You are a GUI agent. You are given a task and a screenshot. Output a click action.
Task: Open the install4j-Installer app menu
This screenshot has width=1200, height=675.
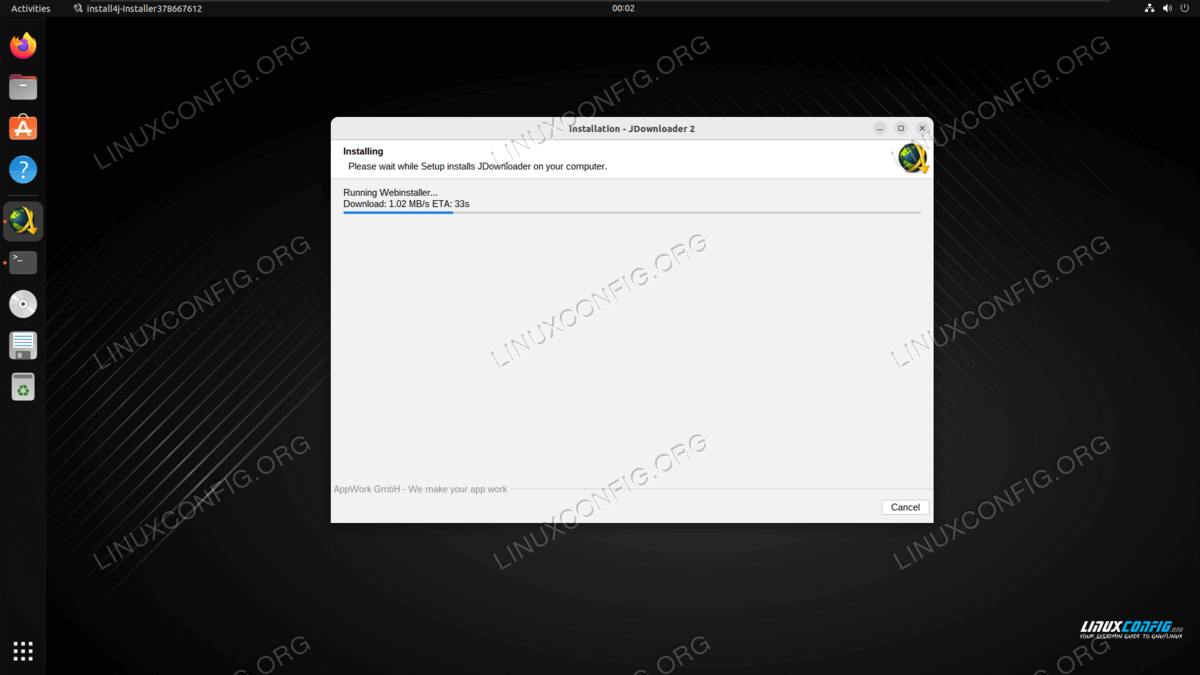point(138,8)
